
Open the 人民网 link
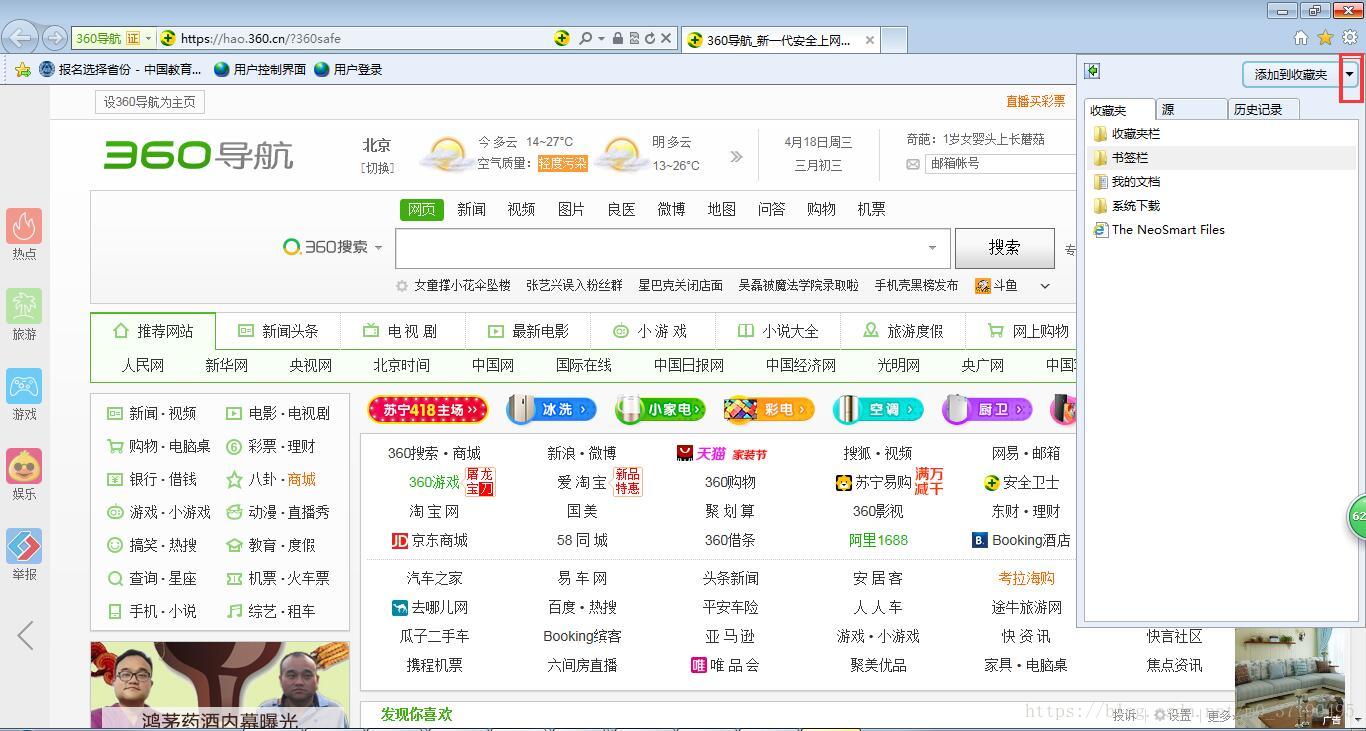coord(143,365)
